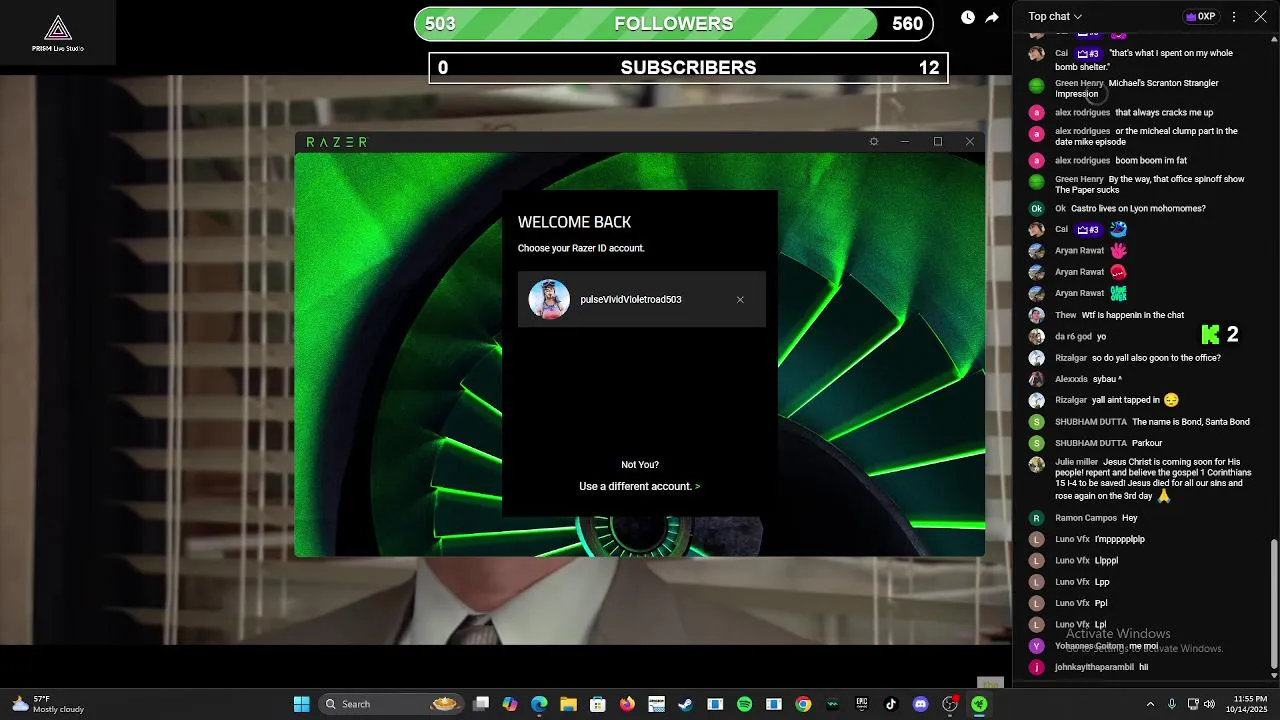This screenshot has width=1280, height=720.
Task: Launch Copilot from the taskbar
Action: point(510,704)
